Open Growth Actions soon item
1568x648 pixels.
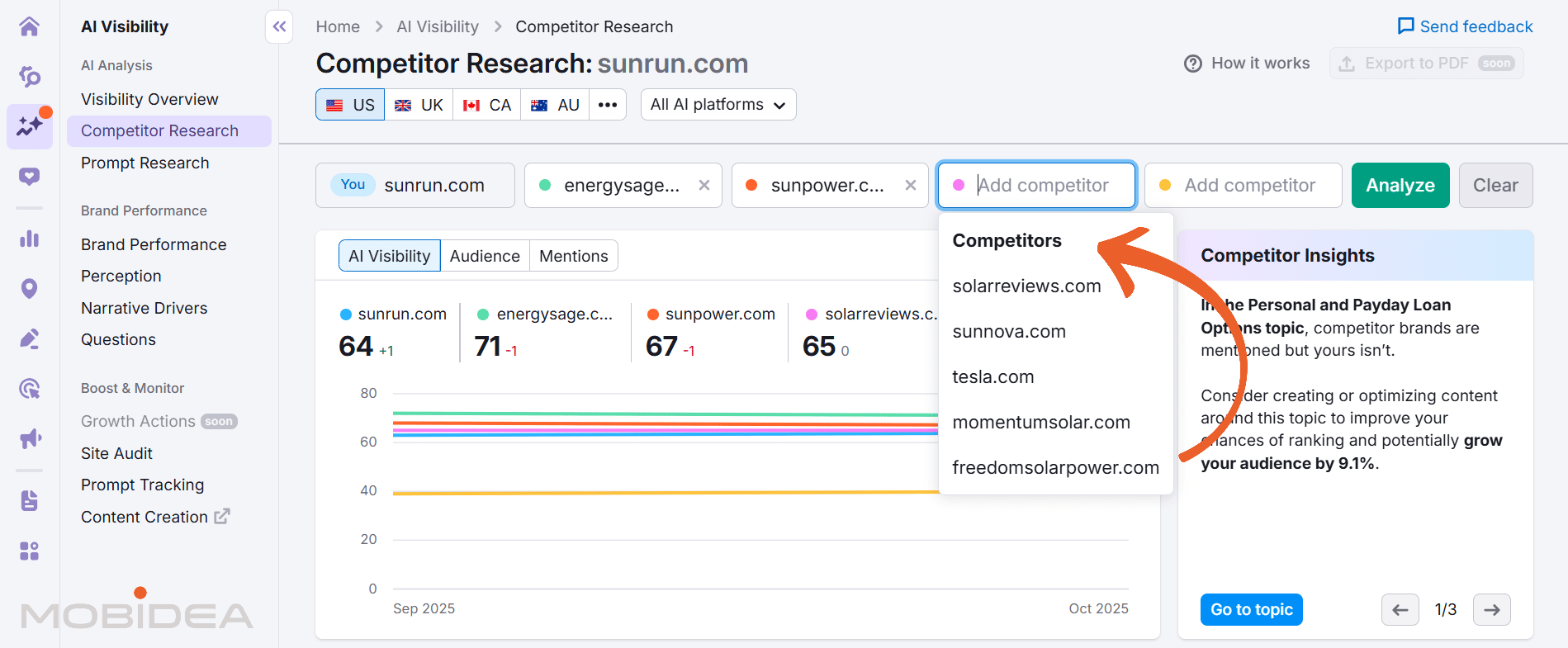159,421
